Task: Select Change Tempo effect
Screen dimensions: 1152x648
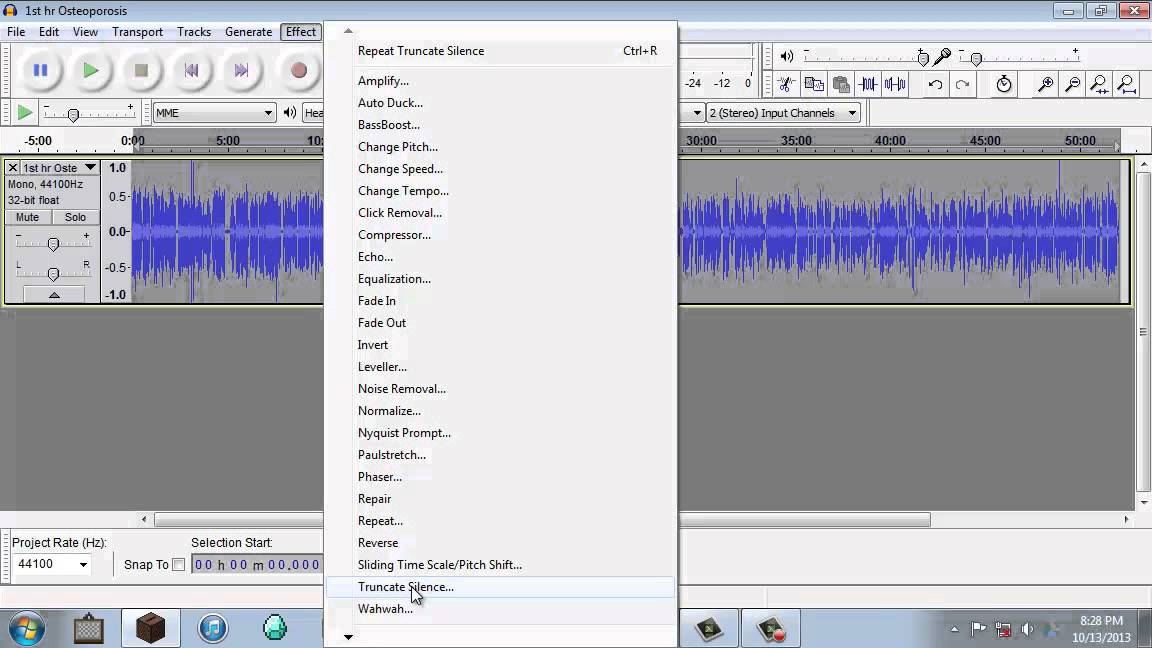Action: 500,191
